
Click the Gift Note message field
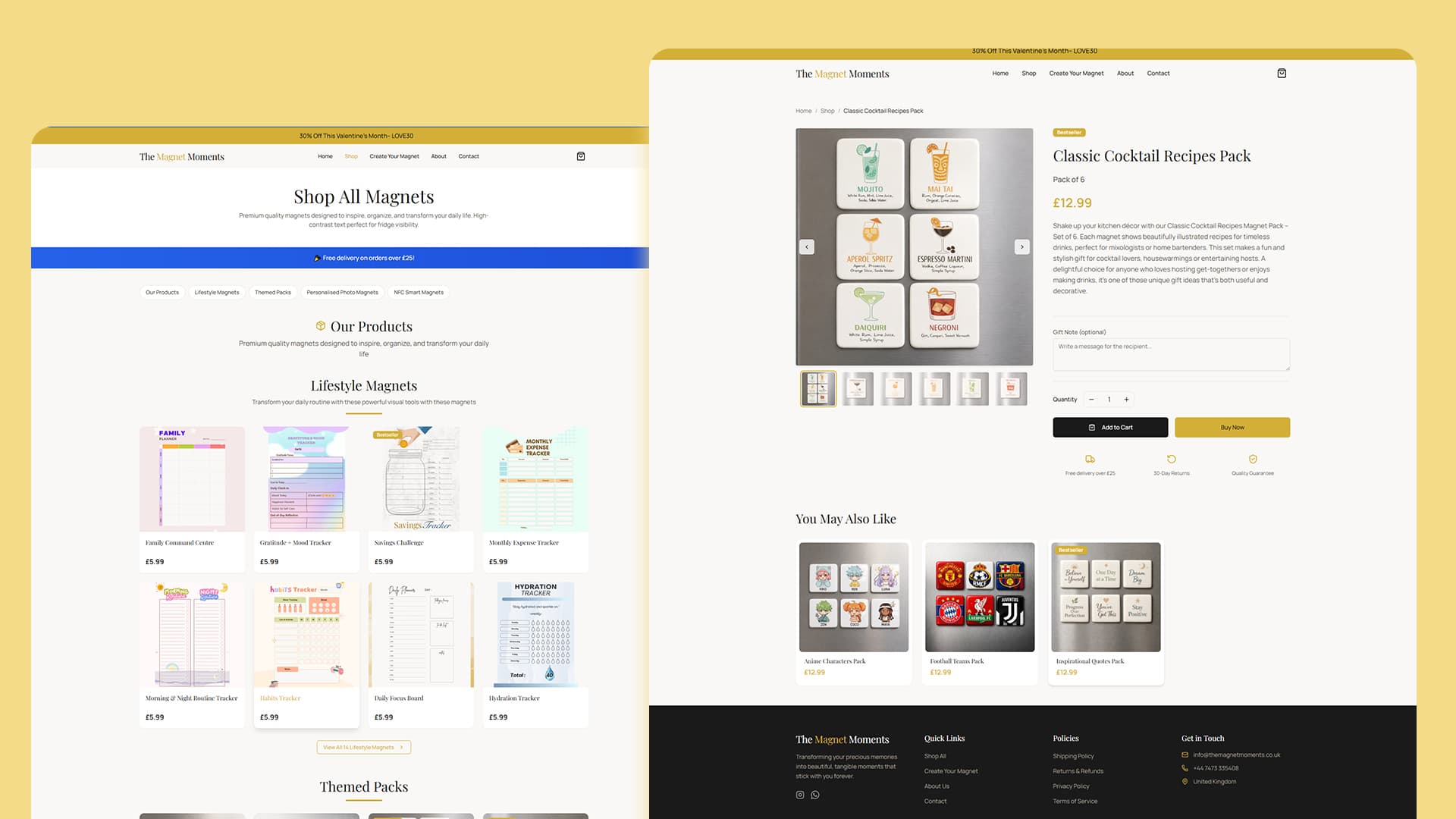(1171, 354)
